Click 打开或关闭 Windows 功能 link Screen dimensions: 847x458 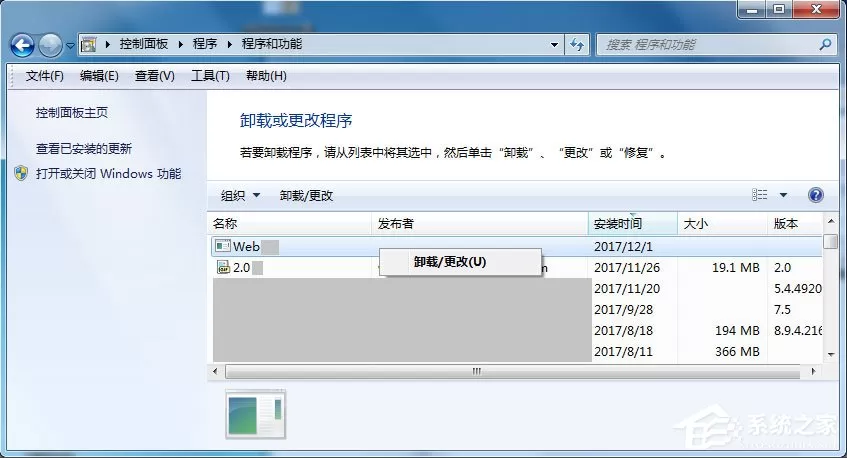(x=108, y=174)
